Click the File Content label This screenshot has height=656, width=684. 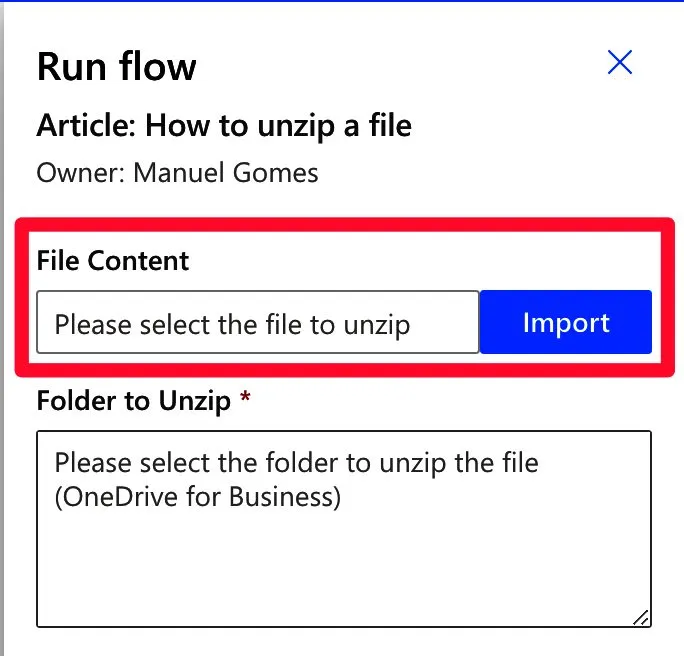point(113,261)
